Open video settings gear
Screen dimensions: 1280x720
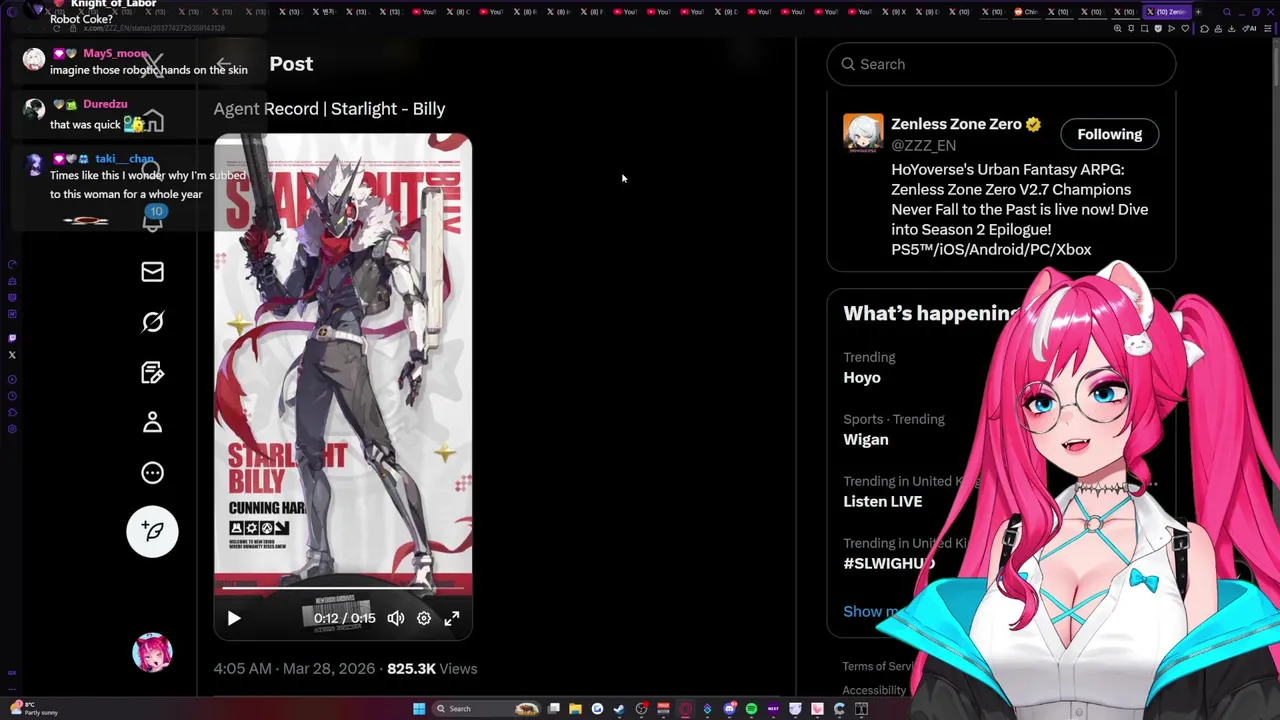coord(424,618)
